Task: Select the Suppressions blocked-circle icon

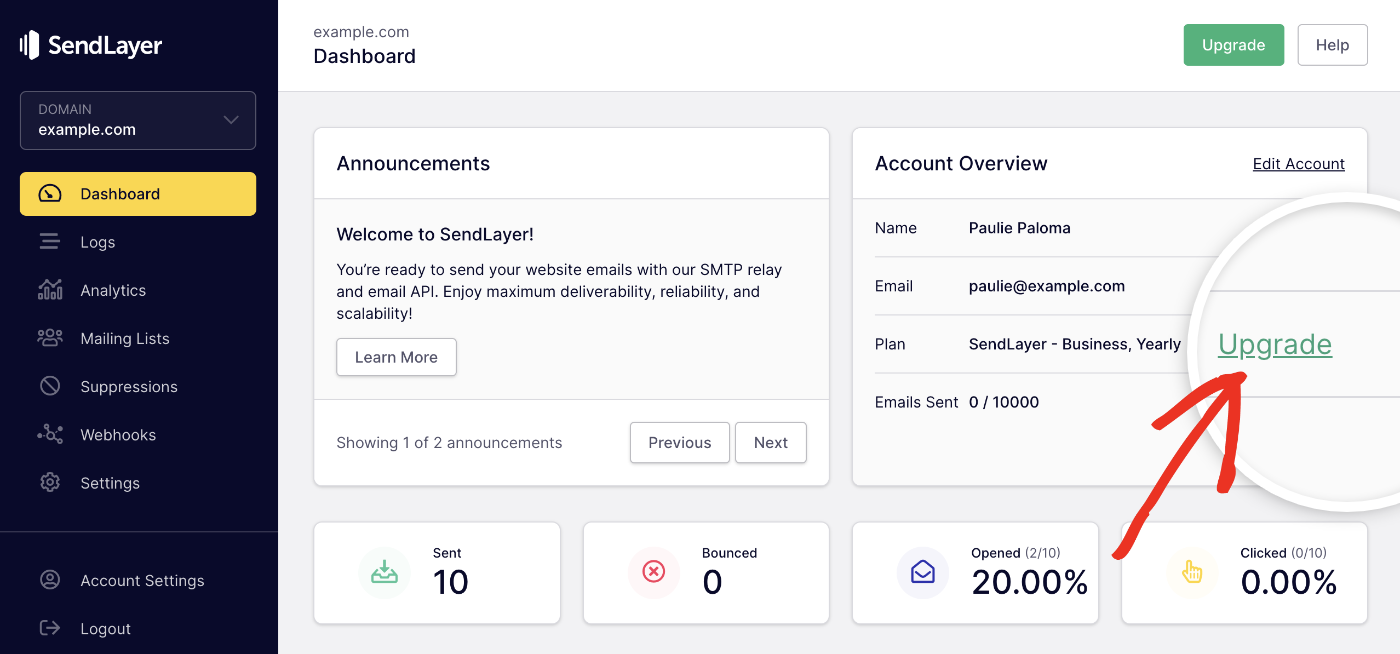Action: pyautogui.click(x=50, y=385)
